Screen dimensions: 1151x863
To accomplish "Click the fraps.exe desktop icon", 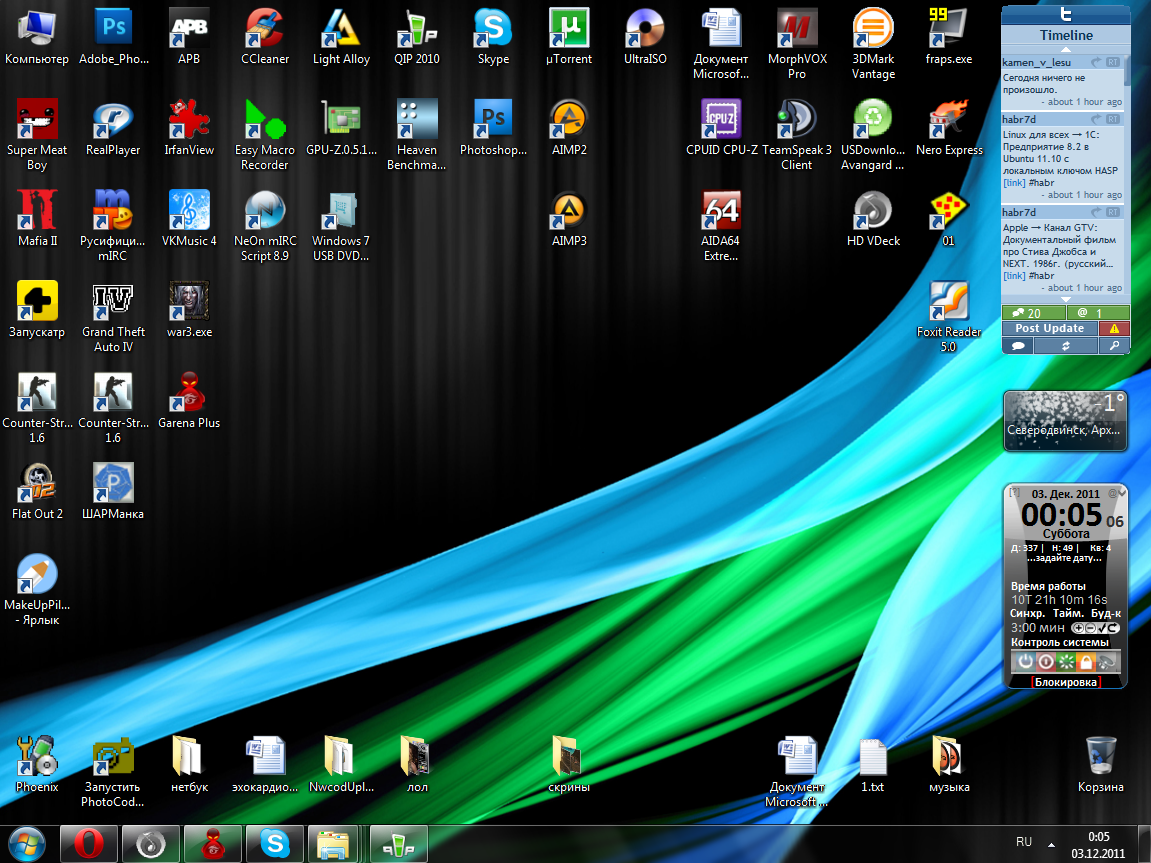I will (949, 37).
